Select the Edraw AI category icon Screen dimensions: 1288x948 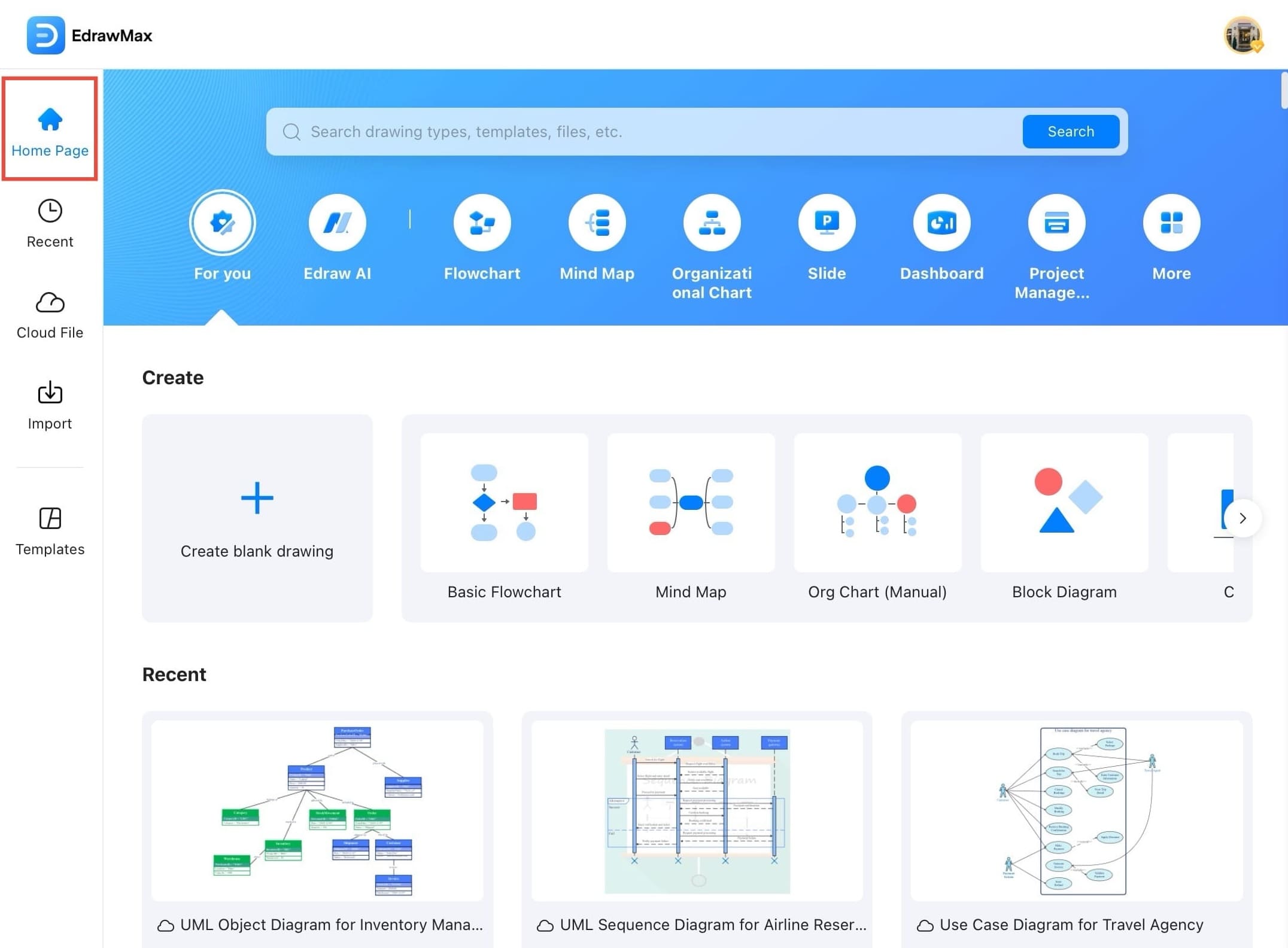337,223
